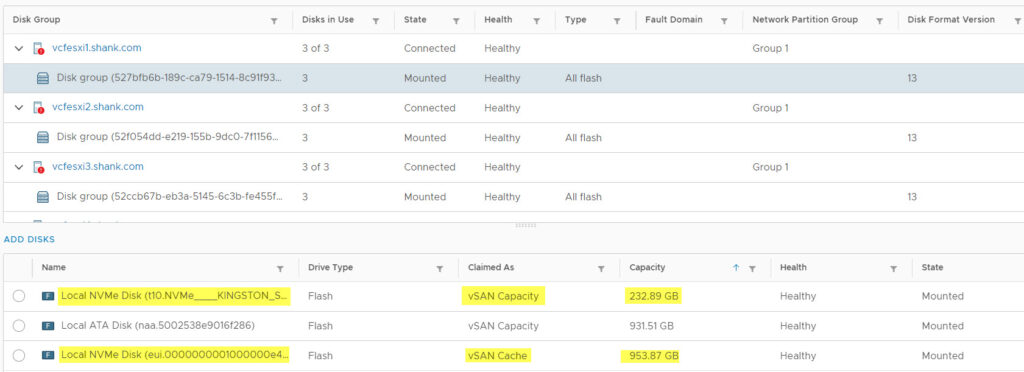Click Local NVMe Disk (t10.NVMe KINGSTON) name
The height and width of the screenshot is (372, 1024).
(175, 296)
